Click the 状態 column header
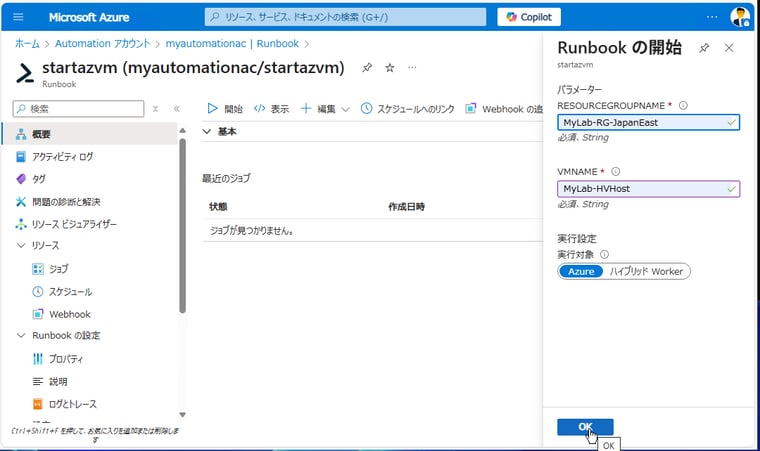 pos(218,207)
